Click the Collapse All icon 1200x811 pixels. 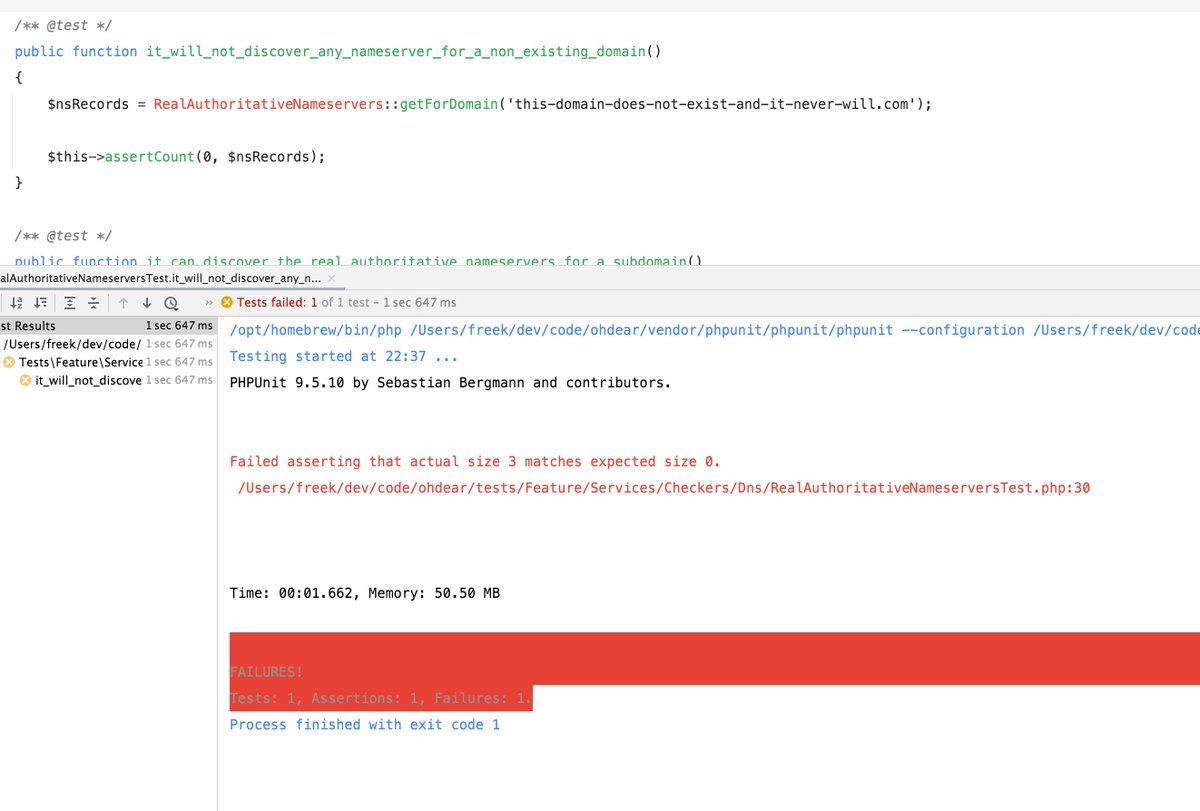(93, 302)
